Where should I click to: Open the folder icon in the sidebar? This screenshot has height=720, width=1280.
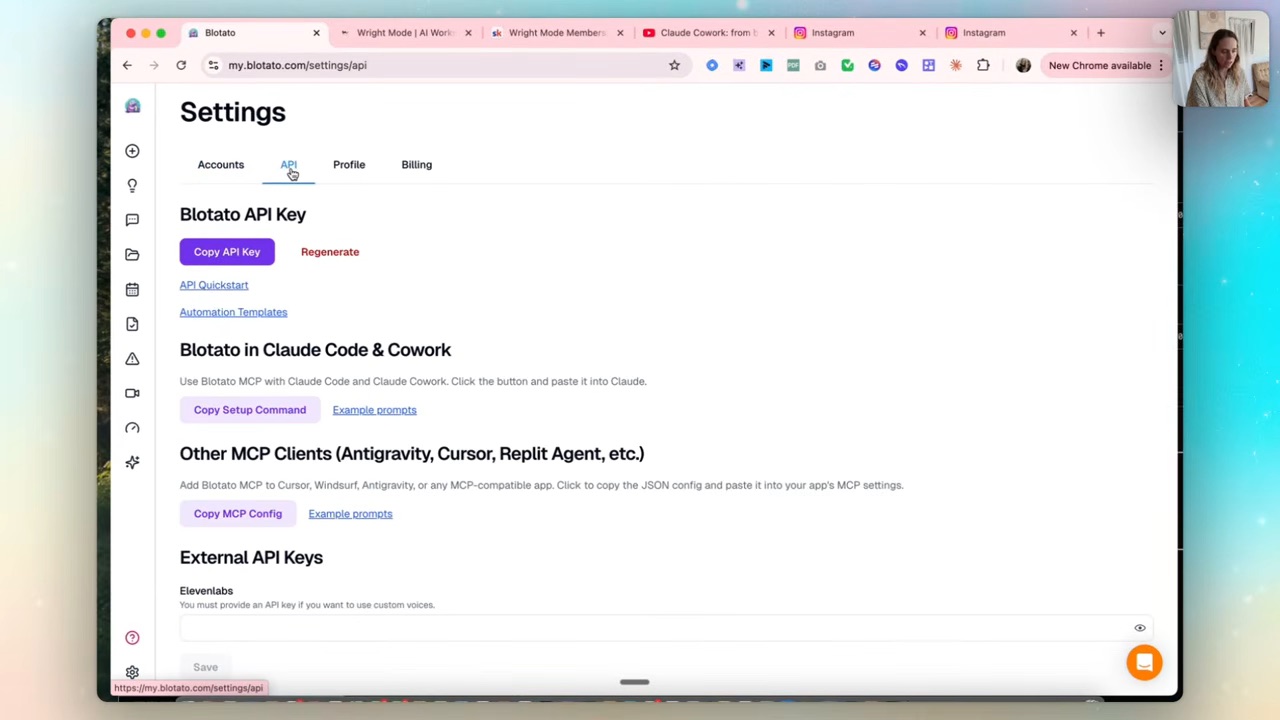[x=132, y=255]
